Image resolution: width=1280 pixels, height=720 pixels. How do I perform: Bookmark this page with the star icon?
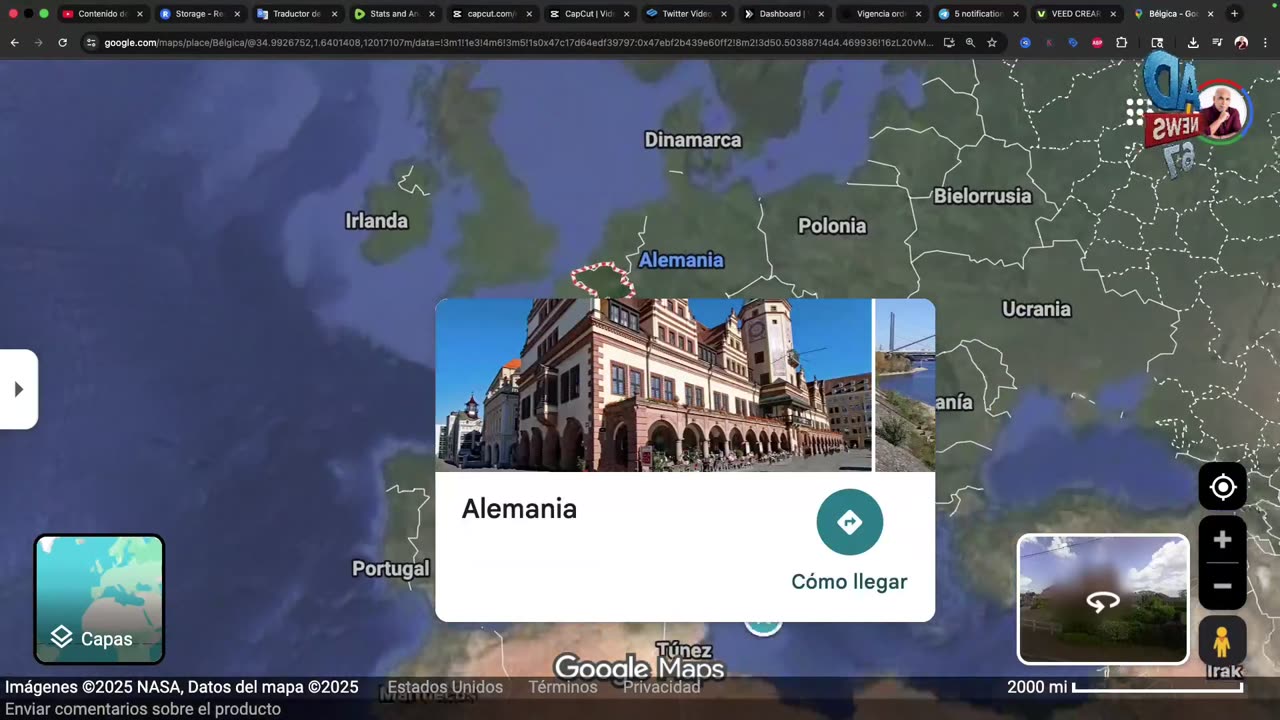(x=992, y=43)
